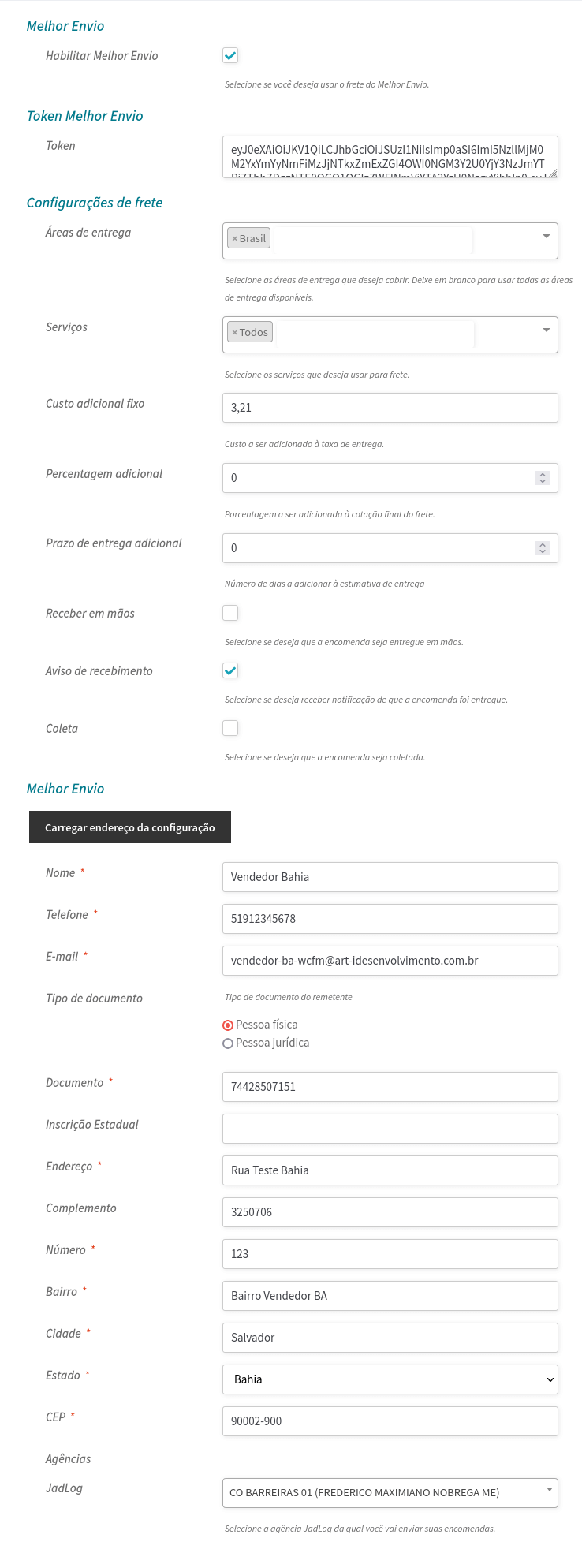Click the Carregar endereço da configuração button
582x1568 pixels.
tap(130, 827)
